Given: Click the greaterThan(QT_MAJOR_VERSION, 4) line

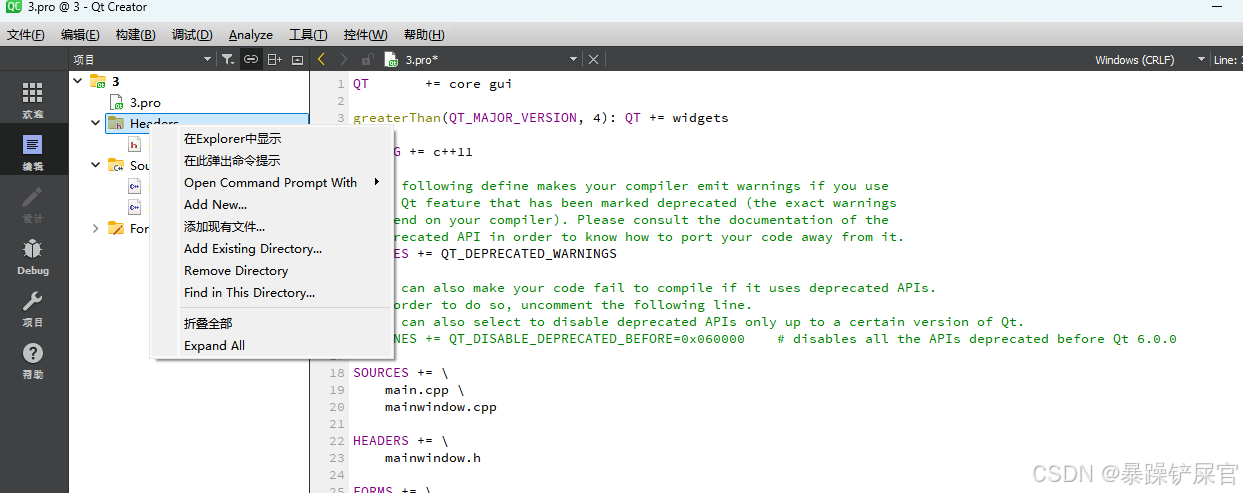Looking at the screenshot, I should pyautogui.click(x=540, y=118).
